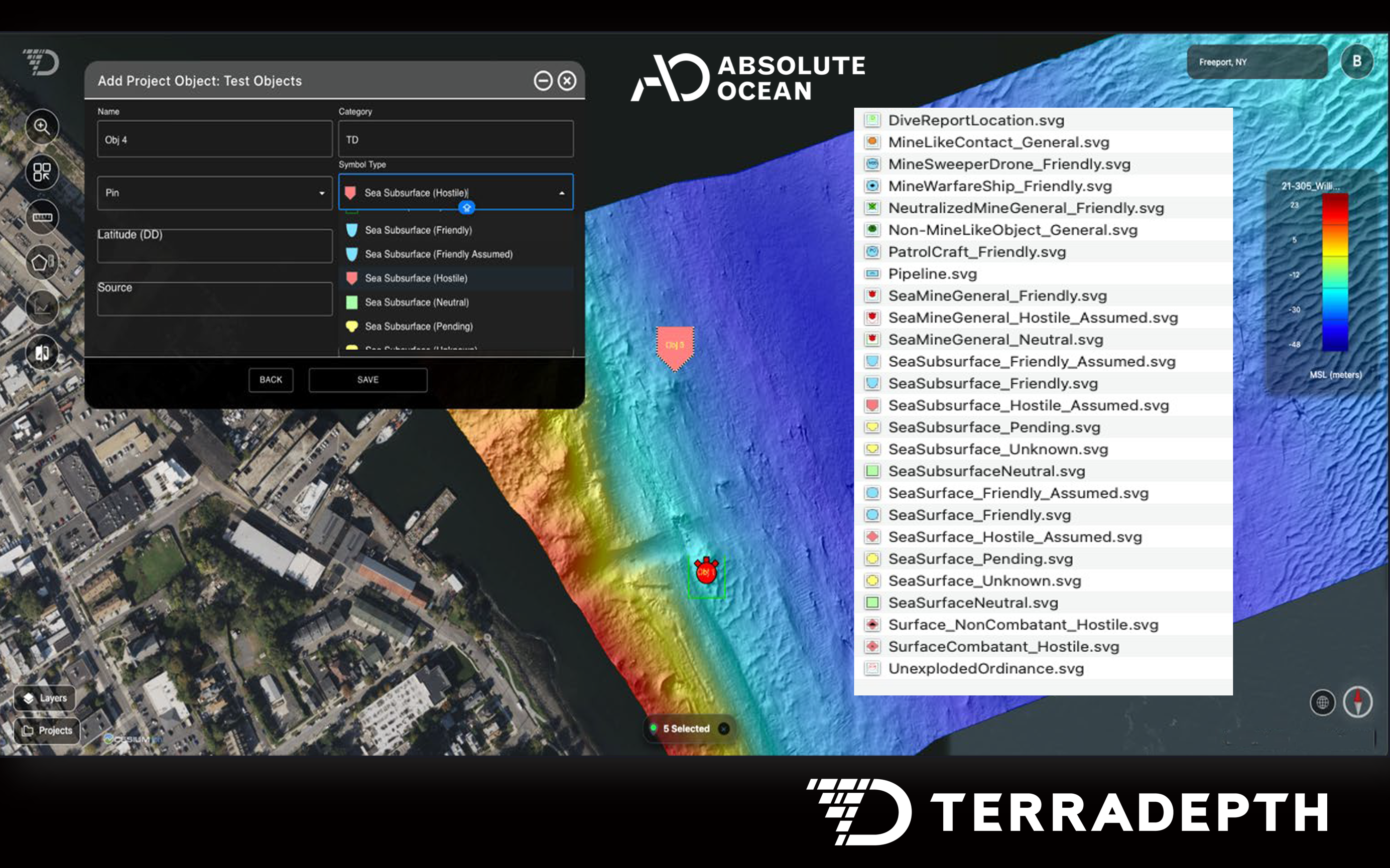1390x868 pixels.
Task: Collapse the Symbol Type dropdown arrow
Action: [562, 194]
